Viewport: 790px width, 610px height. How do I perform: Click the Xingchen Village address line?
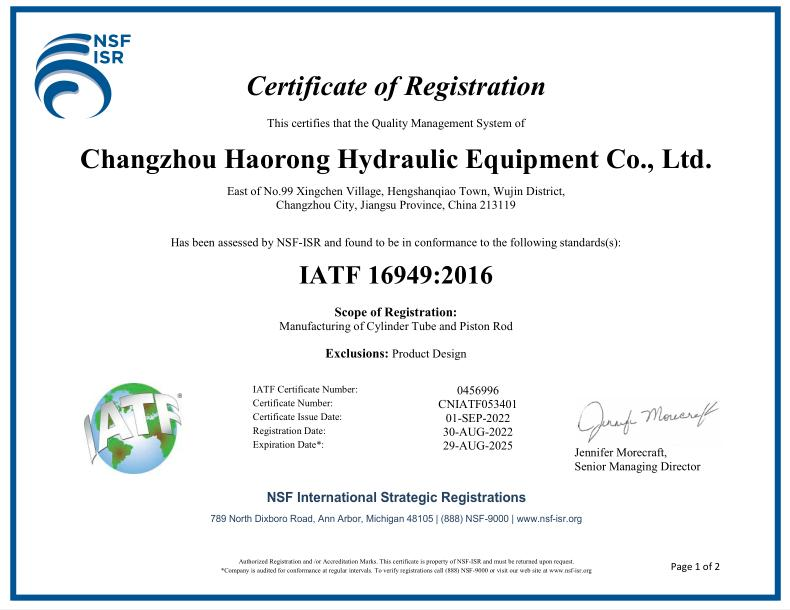pyautogui.click(x=395, y=191)
